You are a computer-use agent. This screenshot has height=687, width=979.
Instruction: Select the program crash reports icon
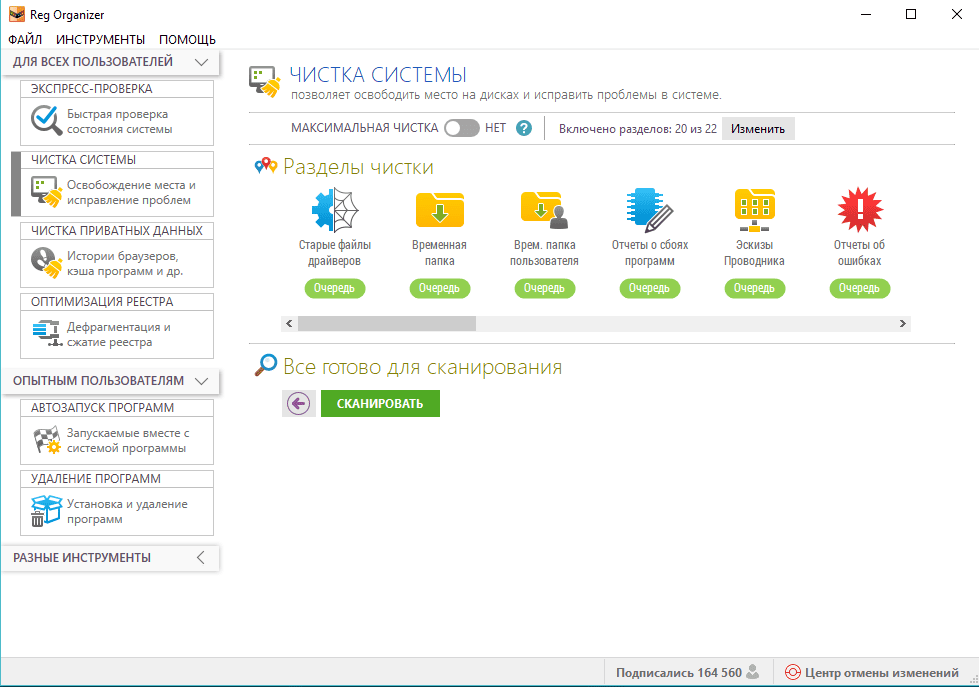click(649, 209)
